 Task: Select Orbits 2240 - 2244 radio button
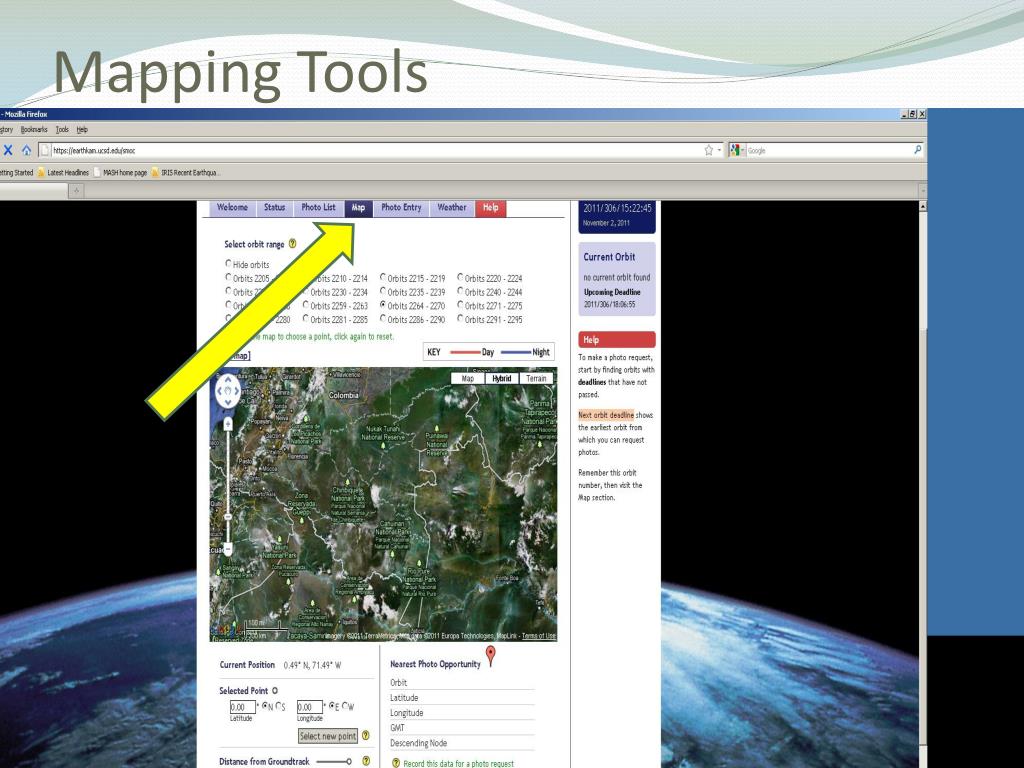coord(460,291)
